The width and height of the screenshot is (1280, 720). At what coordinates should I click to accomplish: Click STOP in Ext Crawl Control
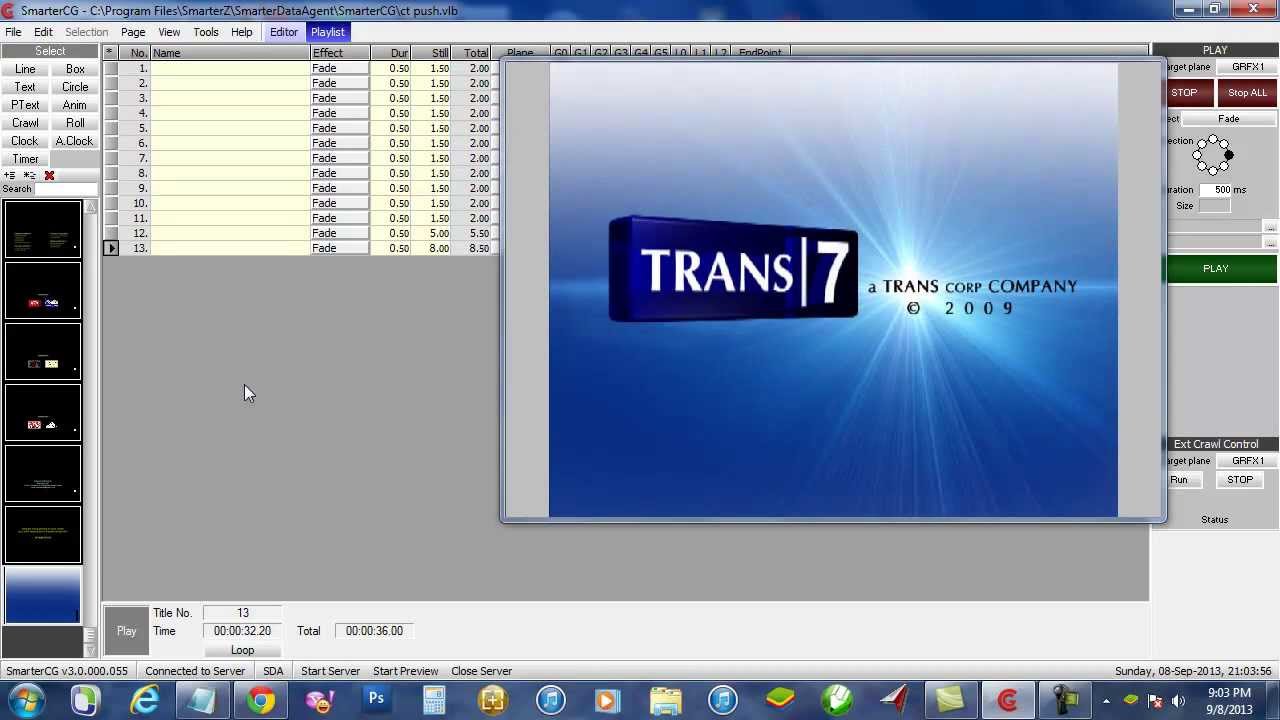click(x=1240, y=480)
